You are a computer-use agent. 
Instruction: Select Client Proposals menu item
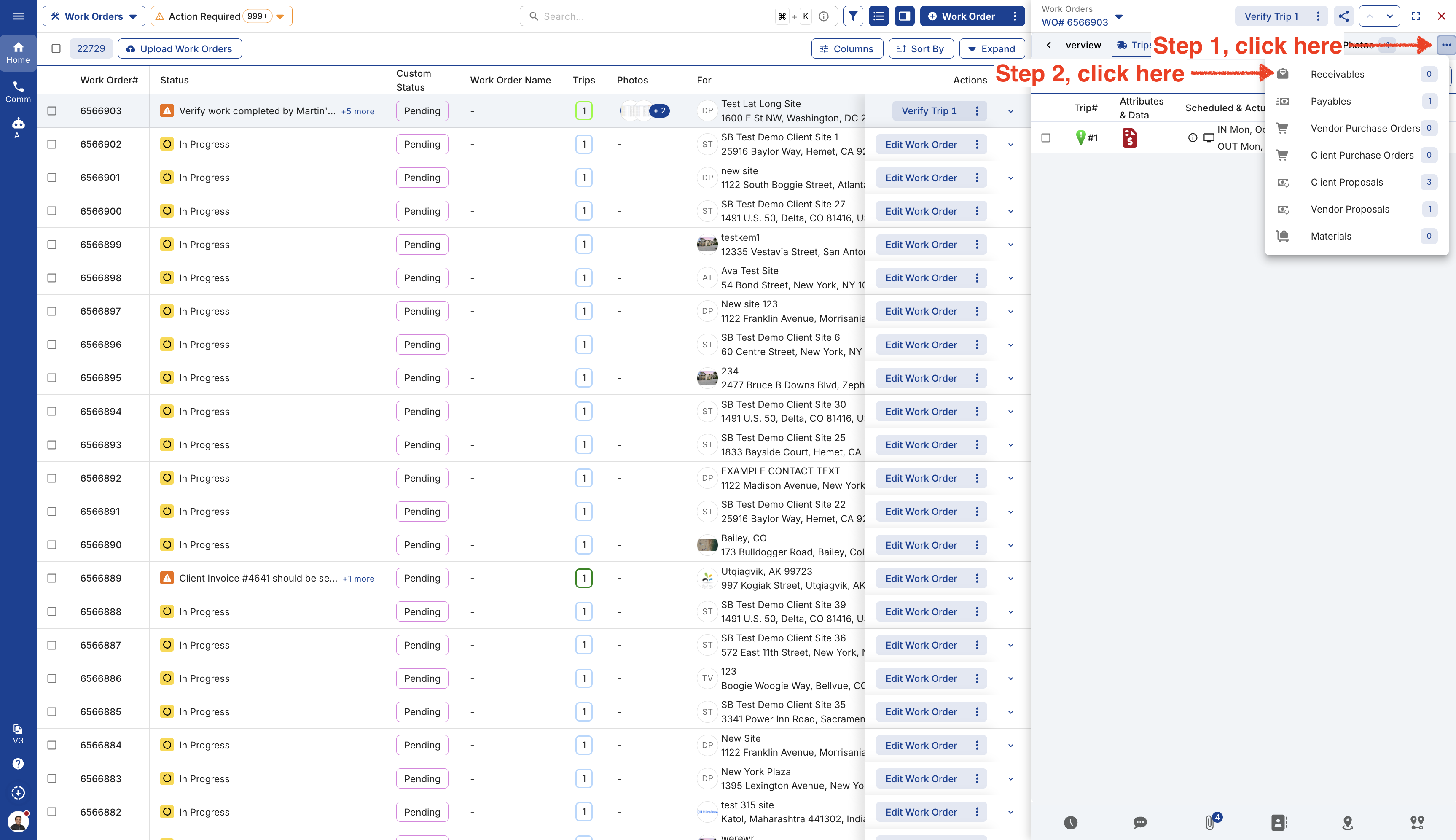[x=1356, y=182]
